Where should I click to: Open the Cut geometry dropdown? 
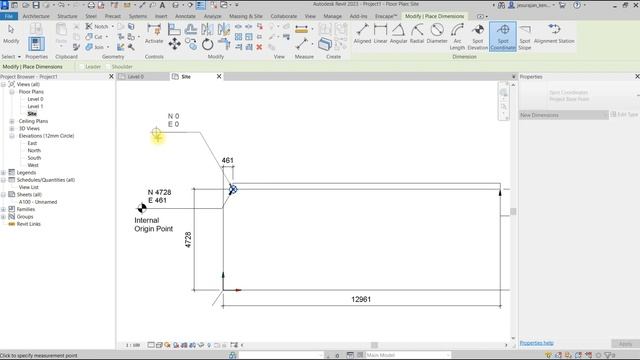pos(107,37)
